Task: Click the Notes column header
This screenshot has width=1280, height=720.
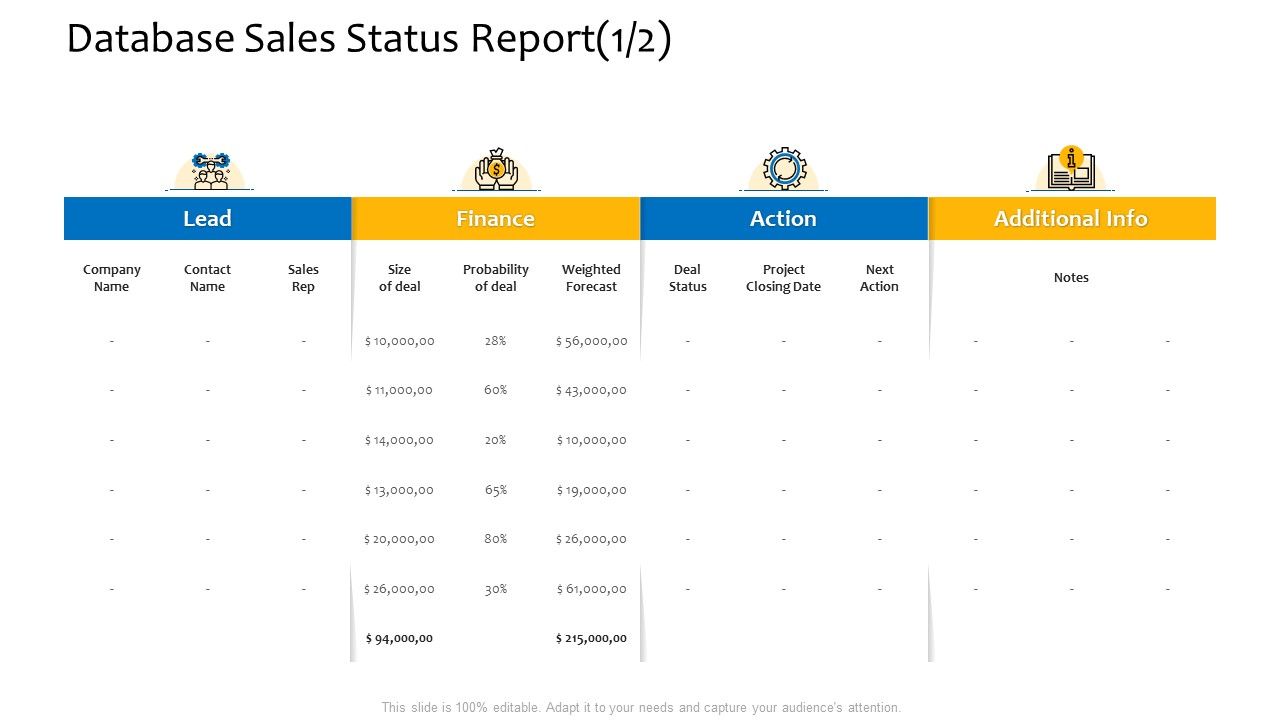Action: [x=1071, y=278]
